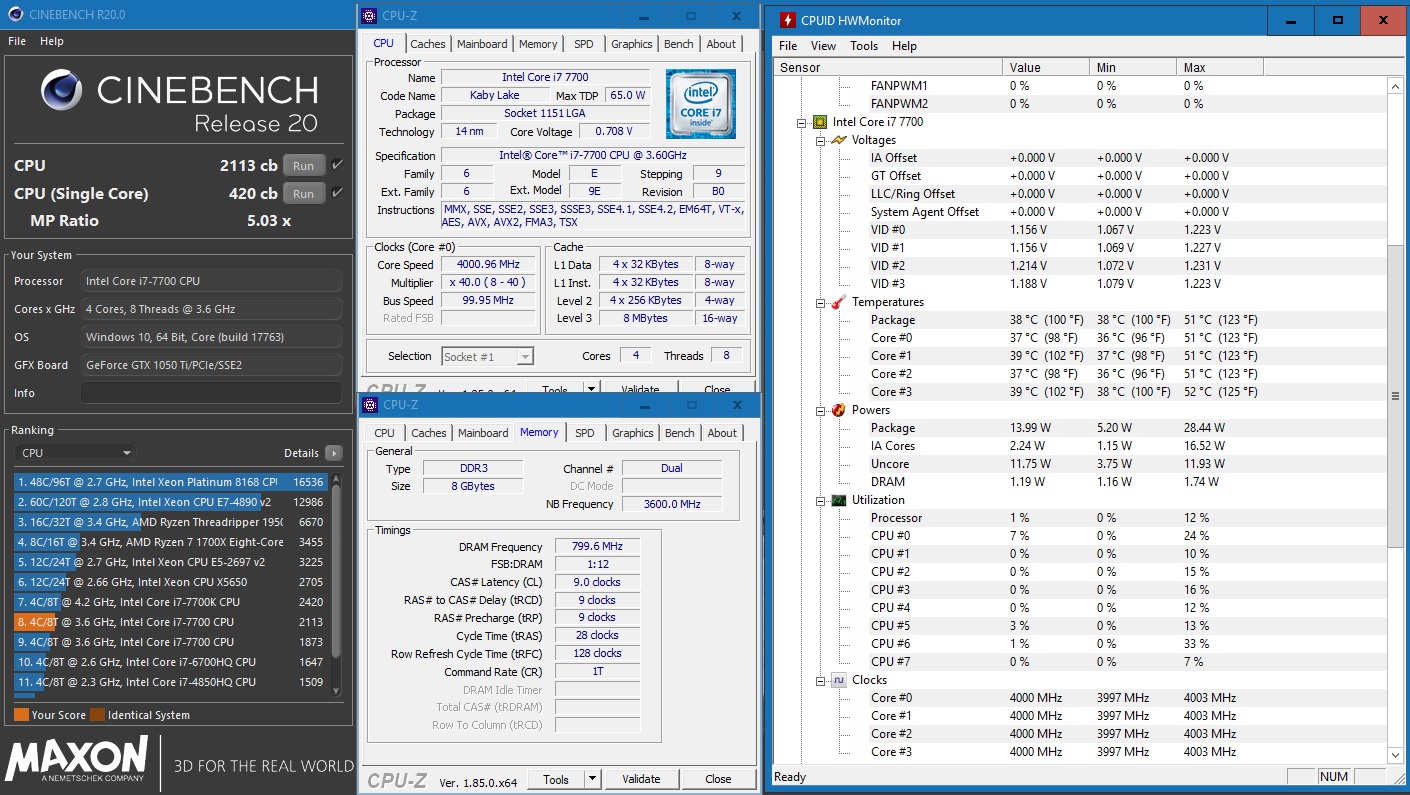The image size is (1410, 795).
Task: Open Cinebench File menu
Action: (17, 41)
